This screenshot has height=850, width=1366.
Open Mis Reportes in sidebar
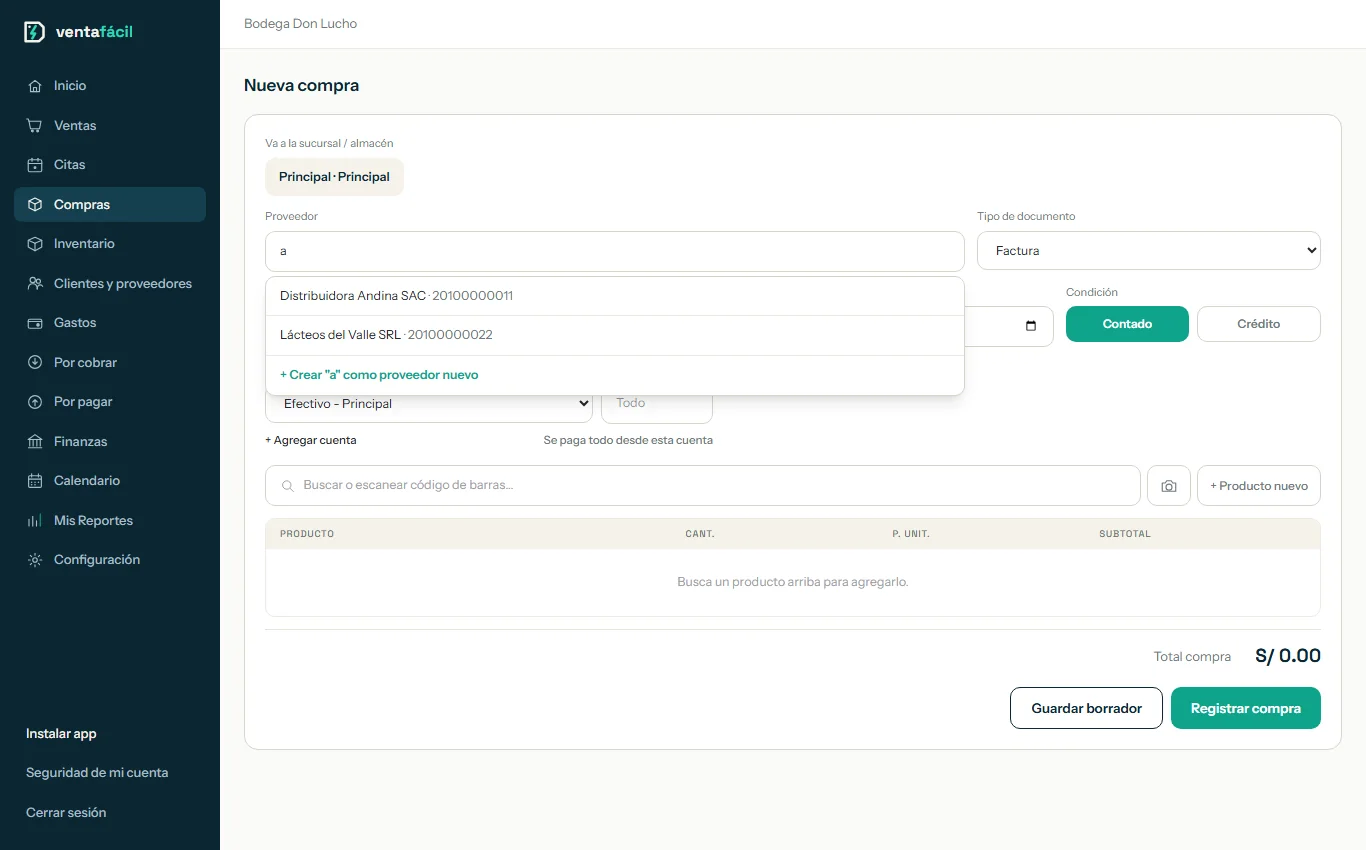[110, 521]
